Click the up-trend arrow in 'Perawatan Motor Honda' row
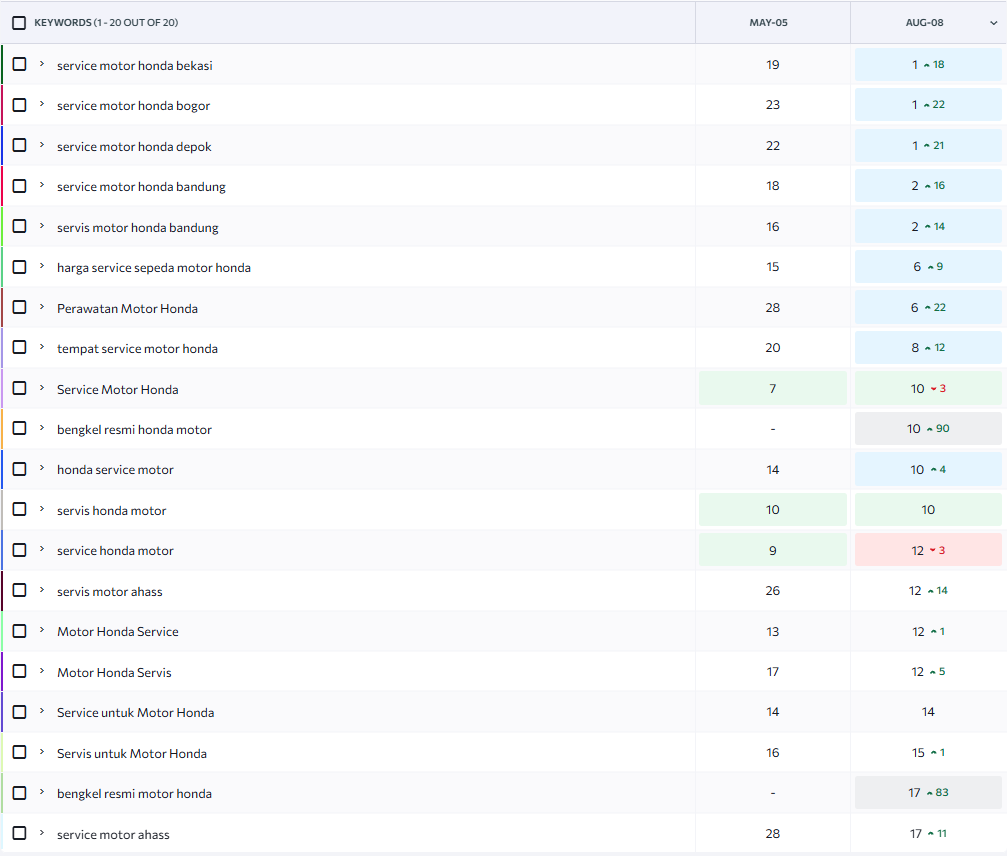 point(927,308)
